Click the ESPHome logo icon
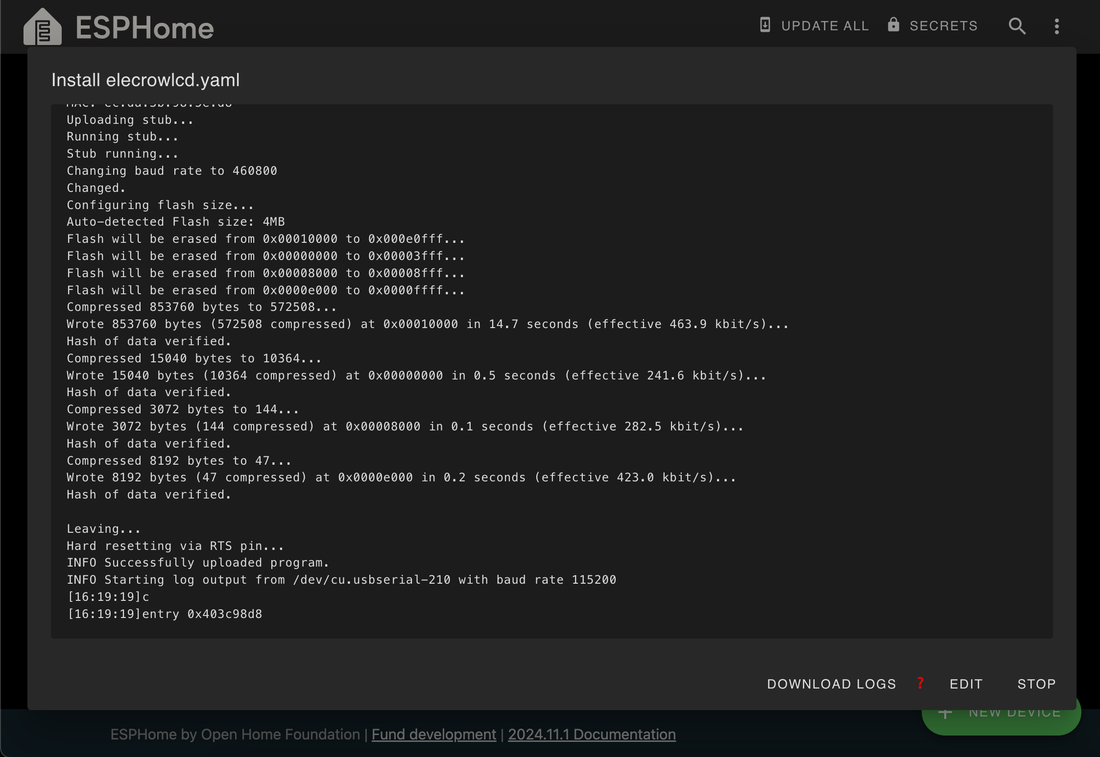The image size is (1100, 757). click(41, 27)
